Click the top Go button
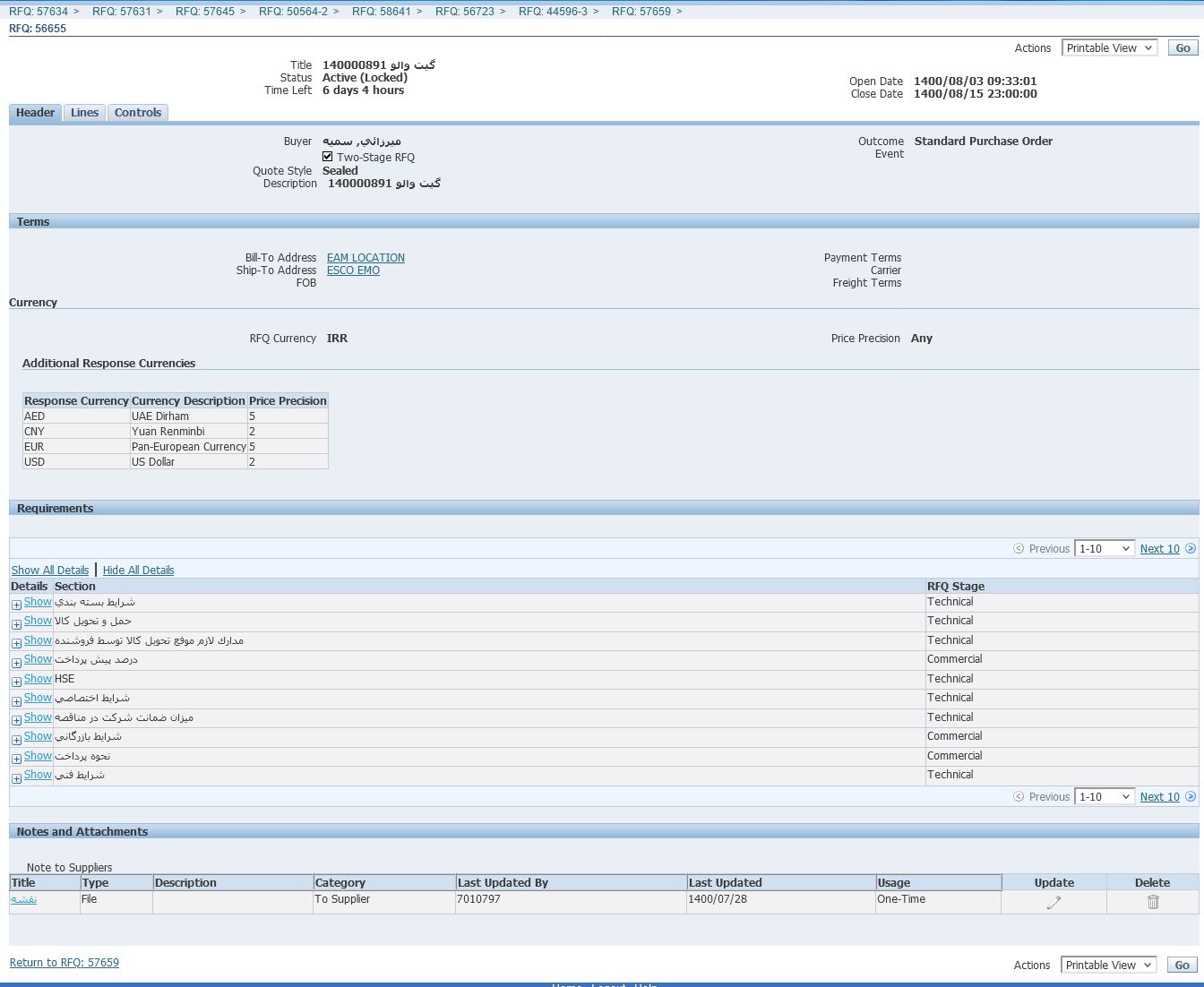The image size is (1204, 987). (1183, 47)
